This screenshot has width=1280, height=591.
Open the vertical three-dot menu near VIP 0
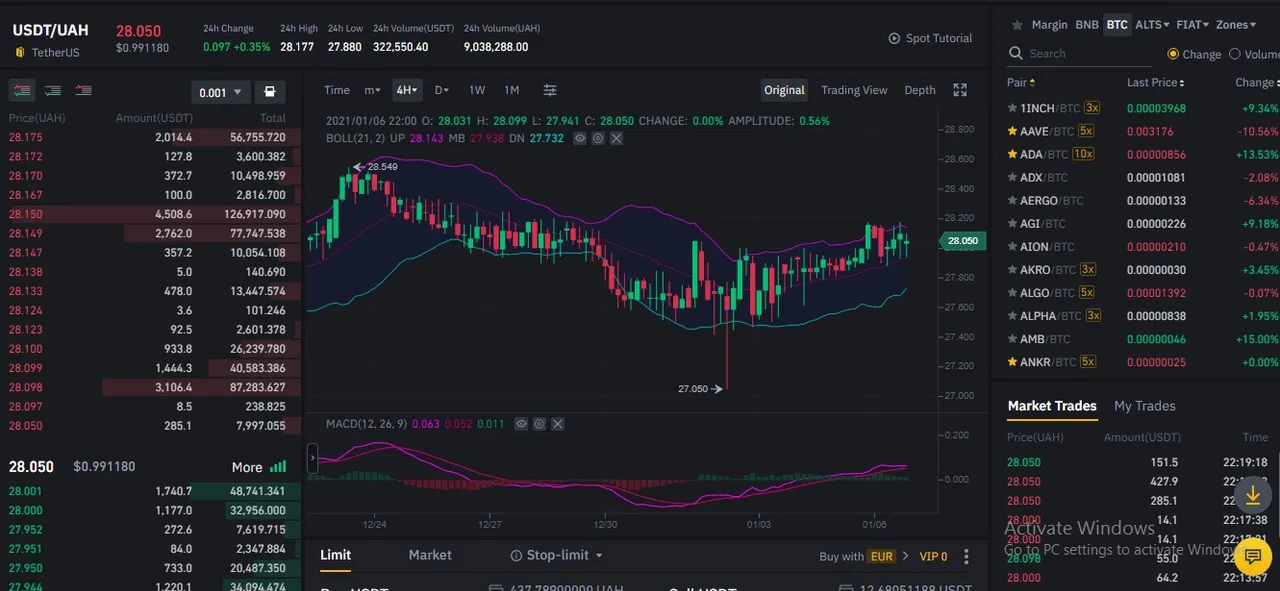pos(967,556)
